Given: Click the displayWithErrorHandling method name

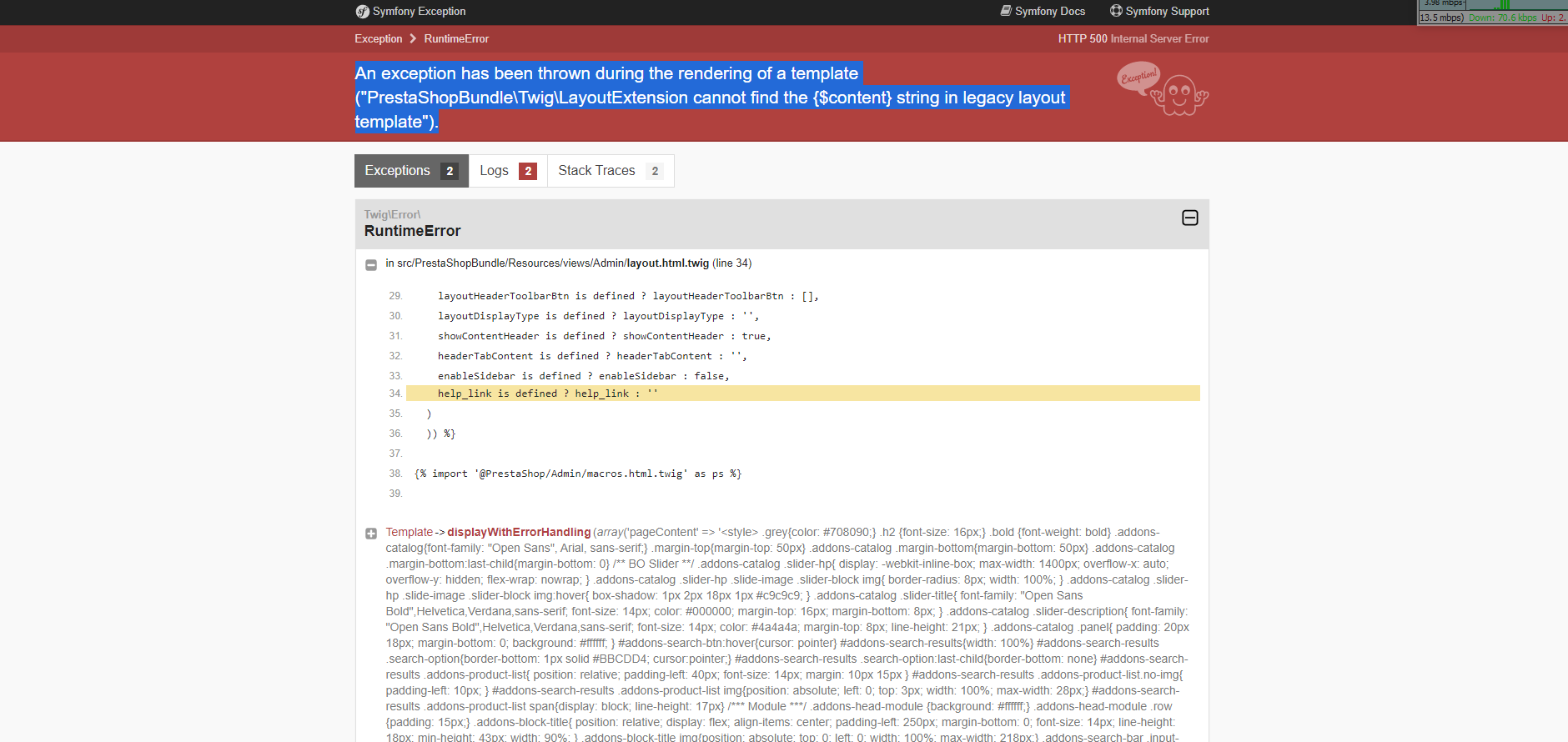Looking at the screenshot, I should point(519,532).
